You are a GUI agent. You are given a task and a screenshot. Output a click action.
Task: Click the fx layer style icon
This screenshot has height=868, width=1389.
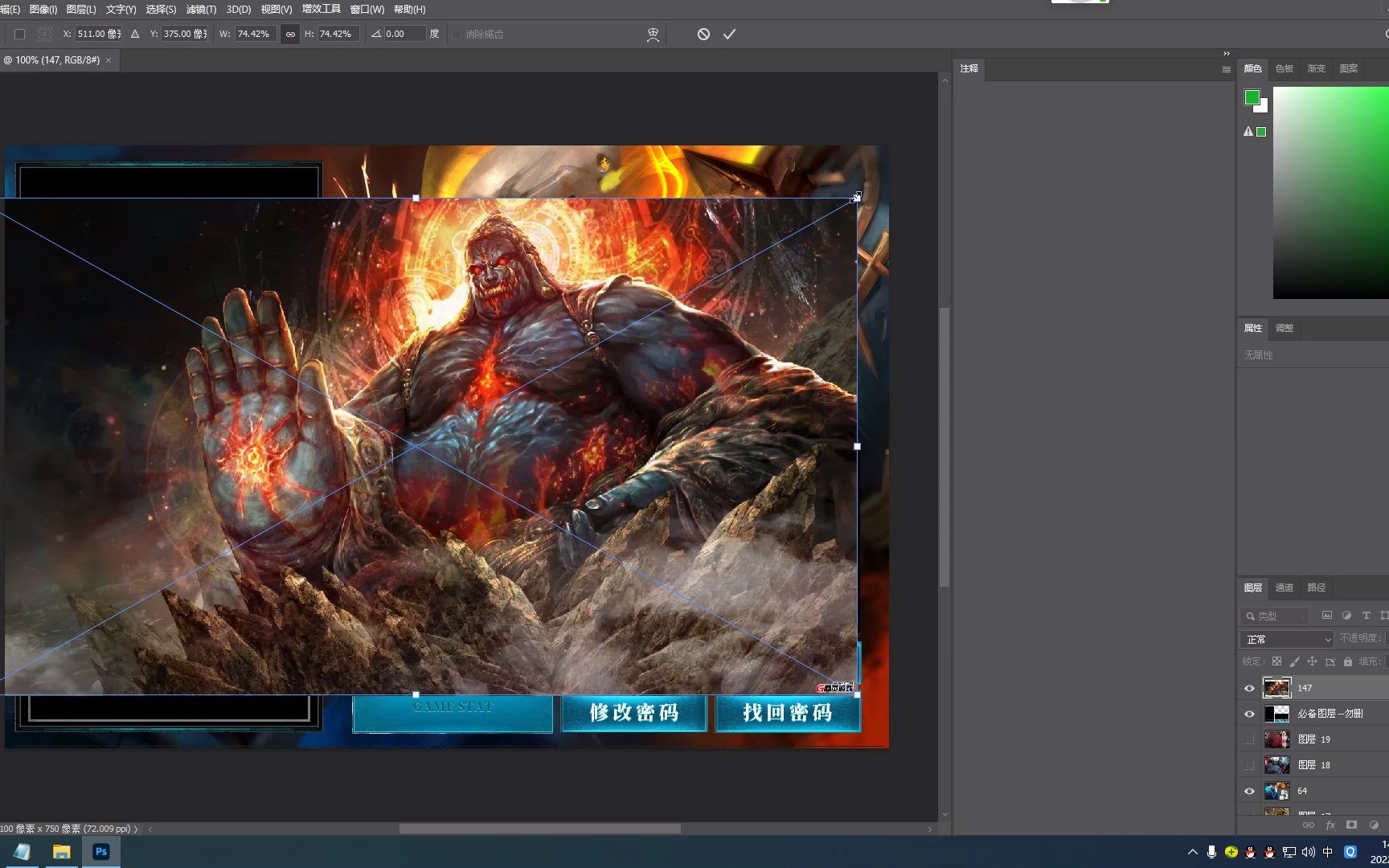[1330, 825]
